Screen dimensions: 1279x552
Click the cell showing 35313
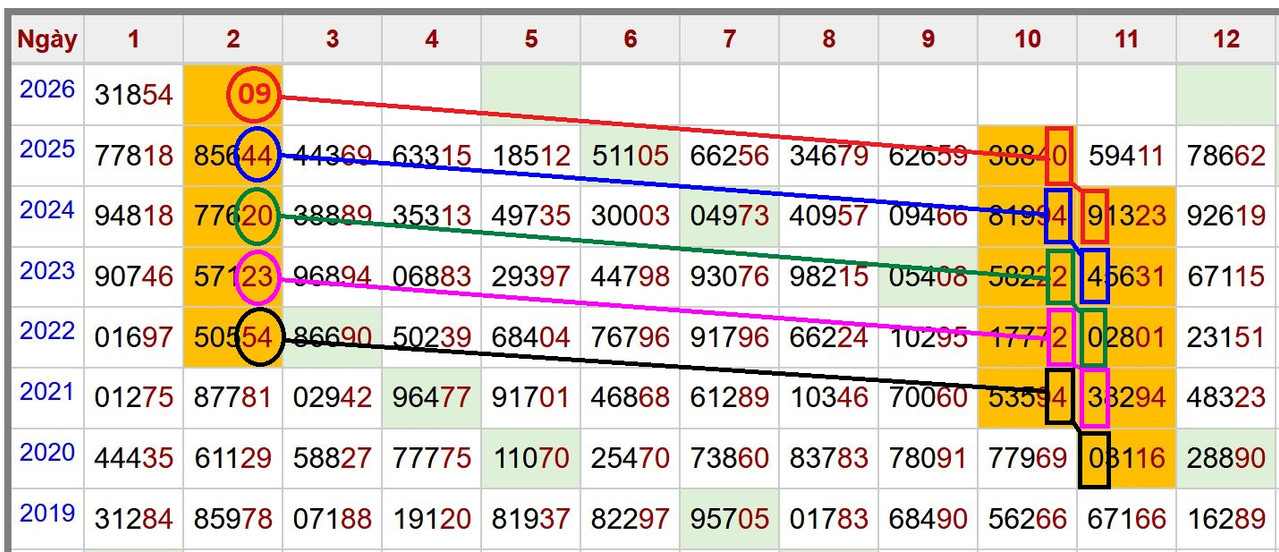point(431,216)
